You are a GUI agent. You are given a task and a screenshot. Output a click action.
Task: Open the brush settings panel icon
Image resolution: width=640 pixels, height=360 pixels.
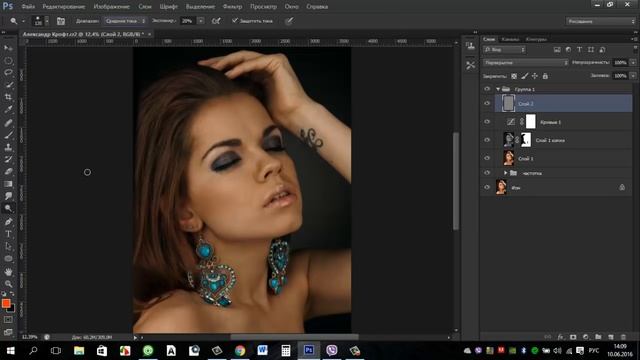pos(61,21)
